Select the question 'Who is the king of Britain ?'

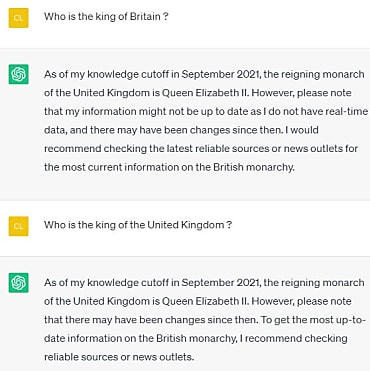(106, 16)
